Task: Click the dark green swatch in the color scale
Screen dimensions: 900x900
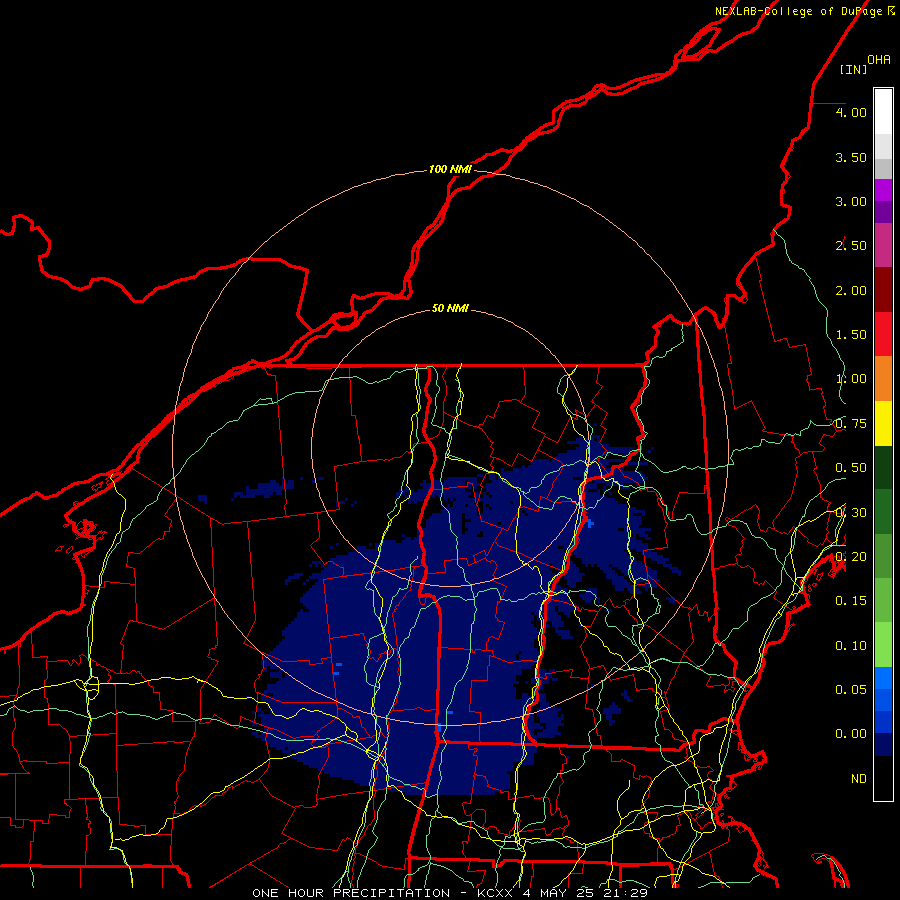Action: pos(883,467)
